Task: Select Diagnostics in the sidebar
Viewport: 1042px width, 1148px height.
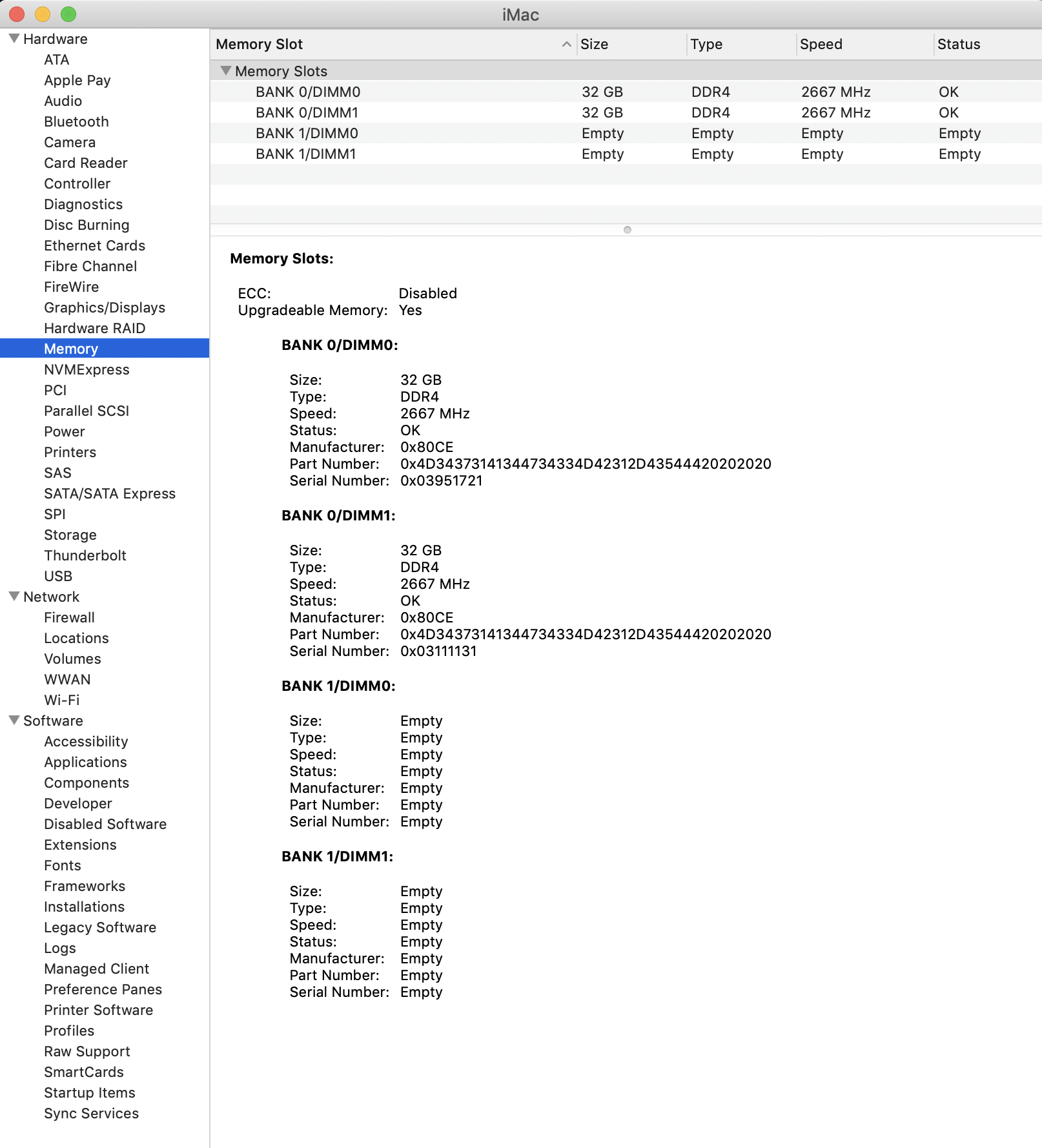Action: tap(83, 204)
